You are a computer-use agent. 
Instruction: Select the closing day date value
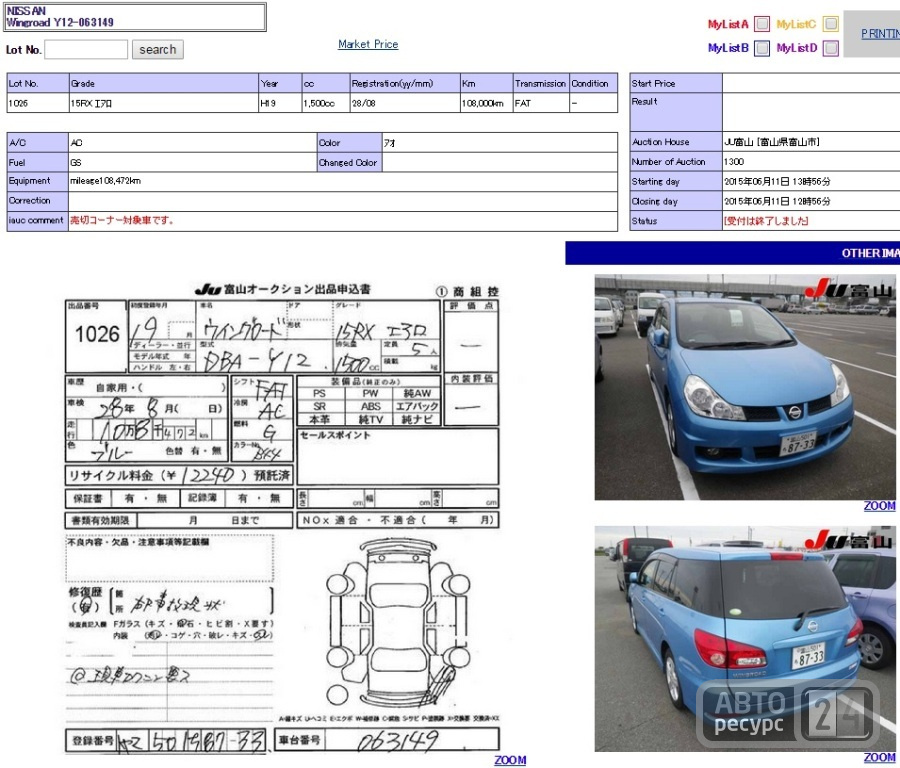[x=777, y=201]
